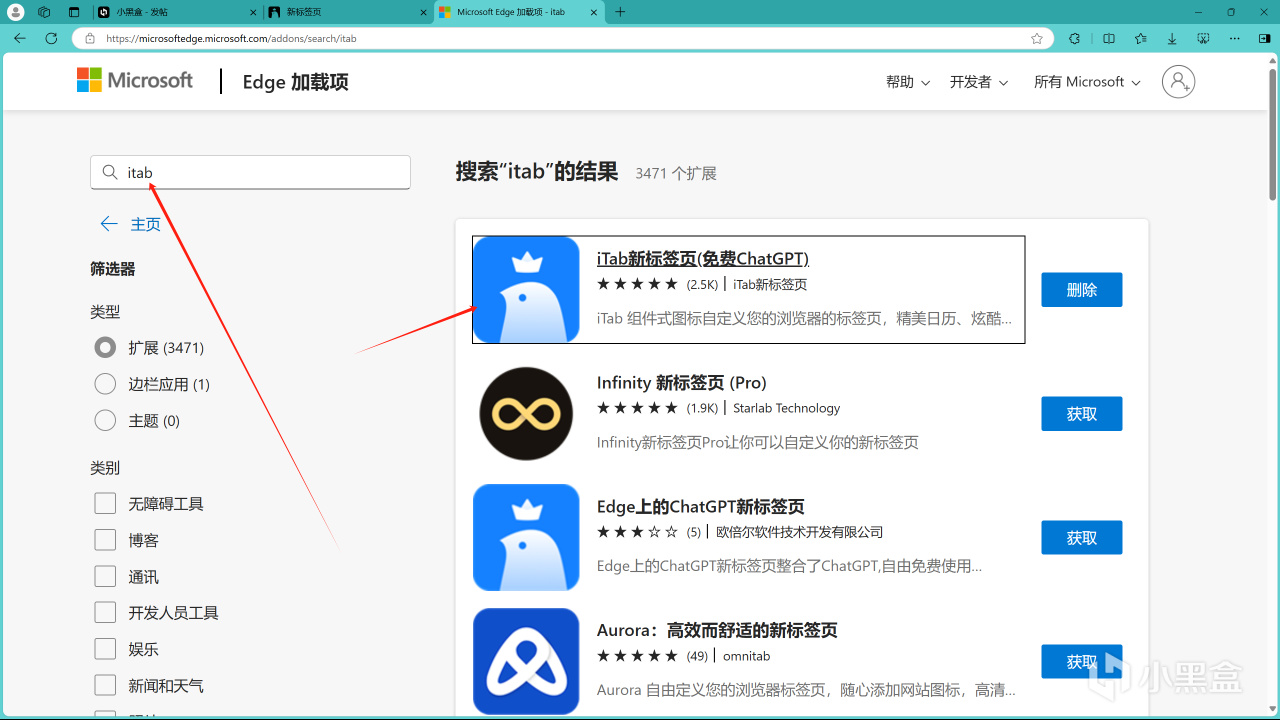Click the browser address bar URL
Viewport: 1280px width, 720px height.
231,39
